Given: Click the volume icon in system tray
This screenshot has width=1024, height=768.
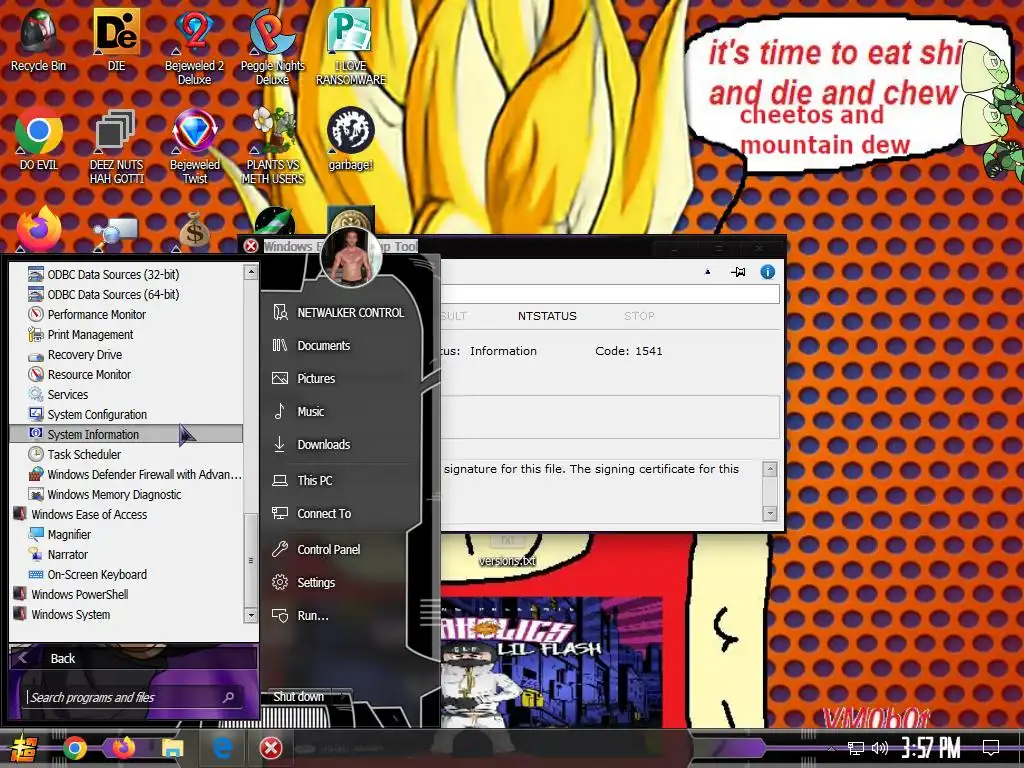Looking at the screenshot, I should tap(879, 748).
